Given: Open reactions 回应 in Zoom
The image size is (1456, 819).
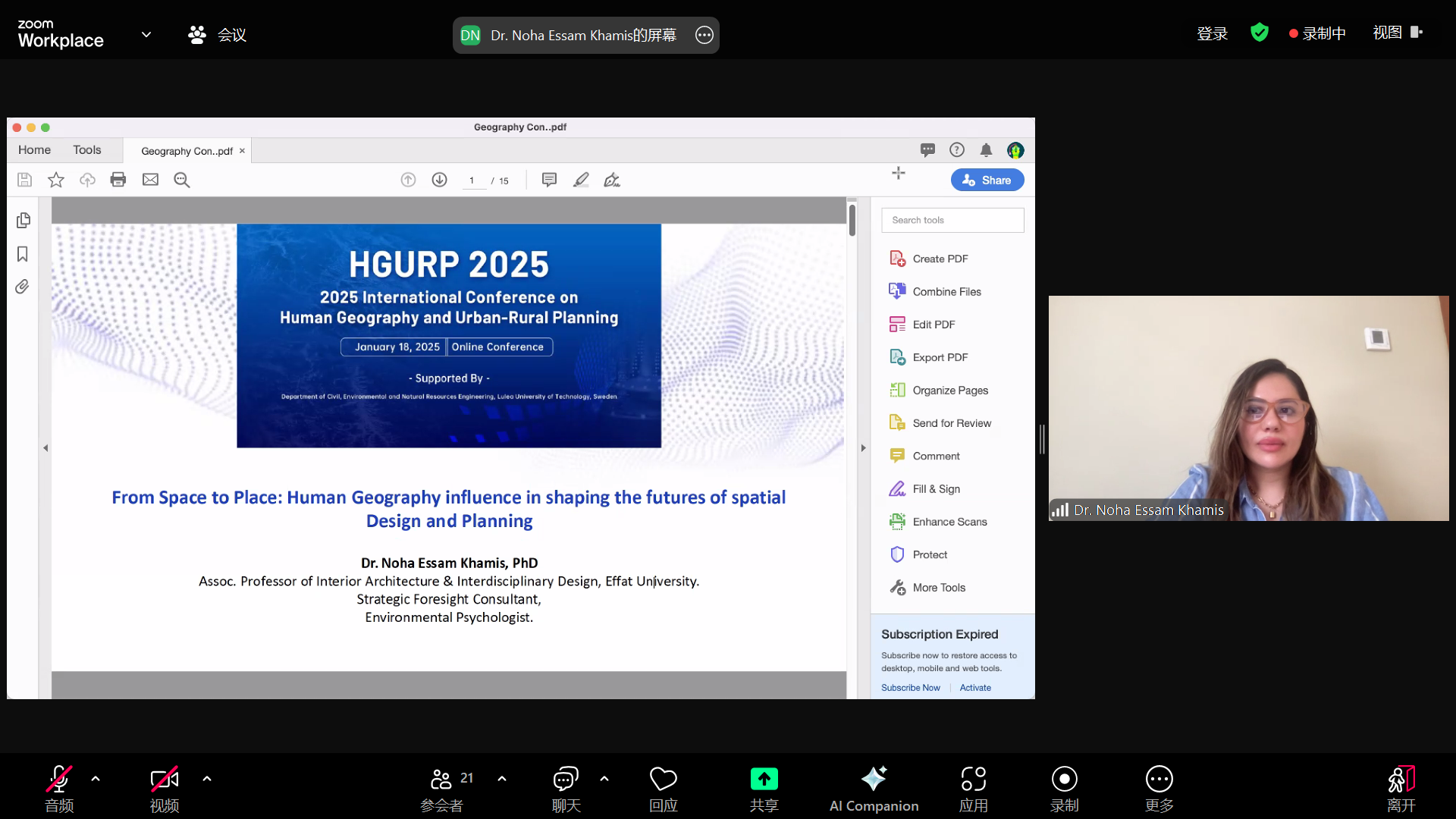Looking at the screenshot, I should coord(664,789).
